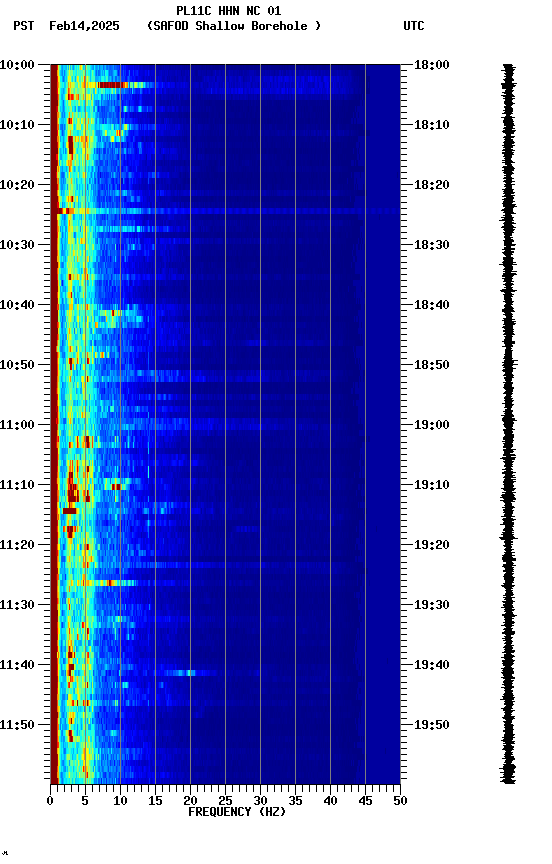Viewport: 552px width, 864px height.
Task: Click the 18:40 UTC time label
Action: click(x=432, y=305)
